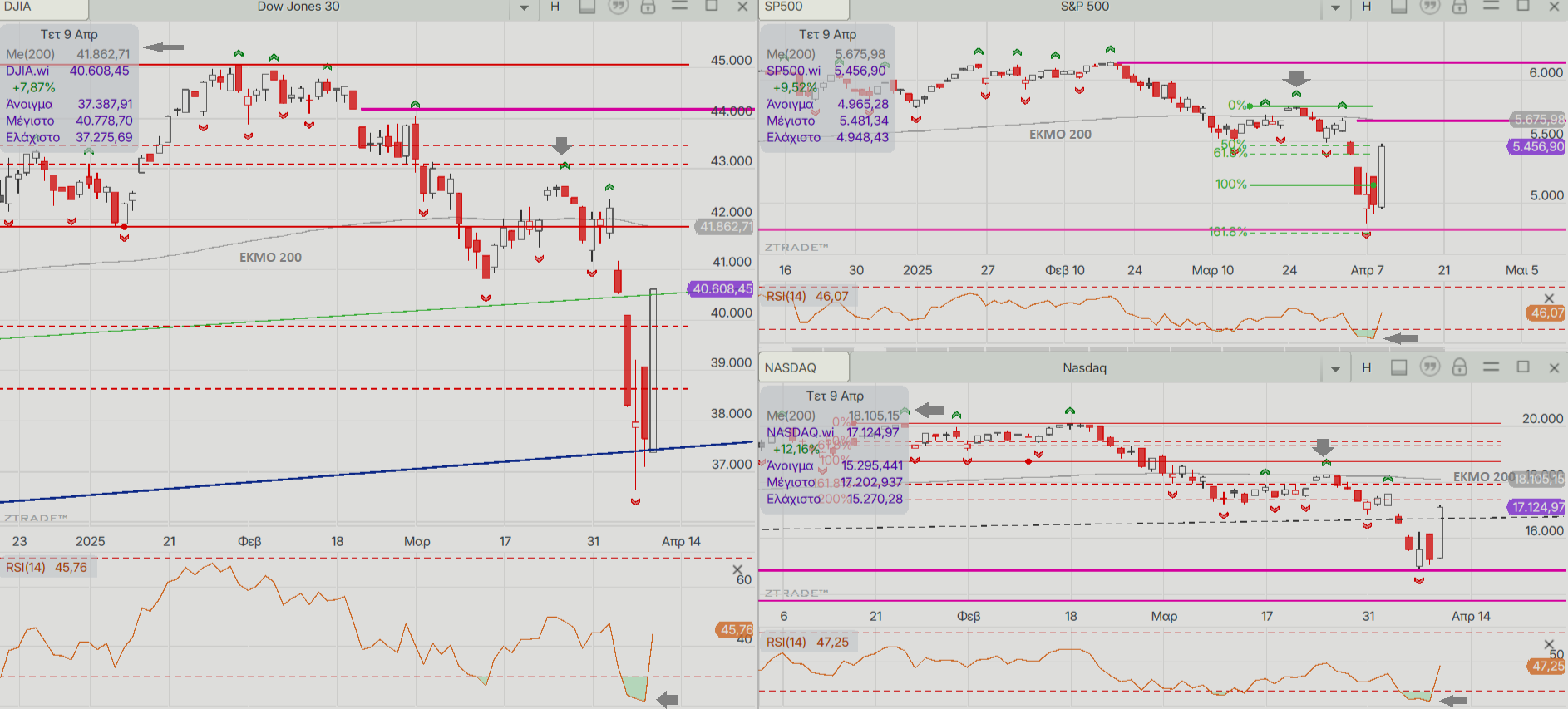Click the 18.105,15 moving average price tag
The image size is (1568, 709).
tap(1538, 479)
